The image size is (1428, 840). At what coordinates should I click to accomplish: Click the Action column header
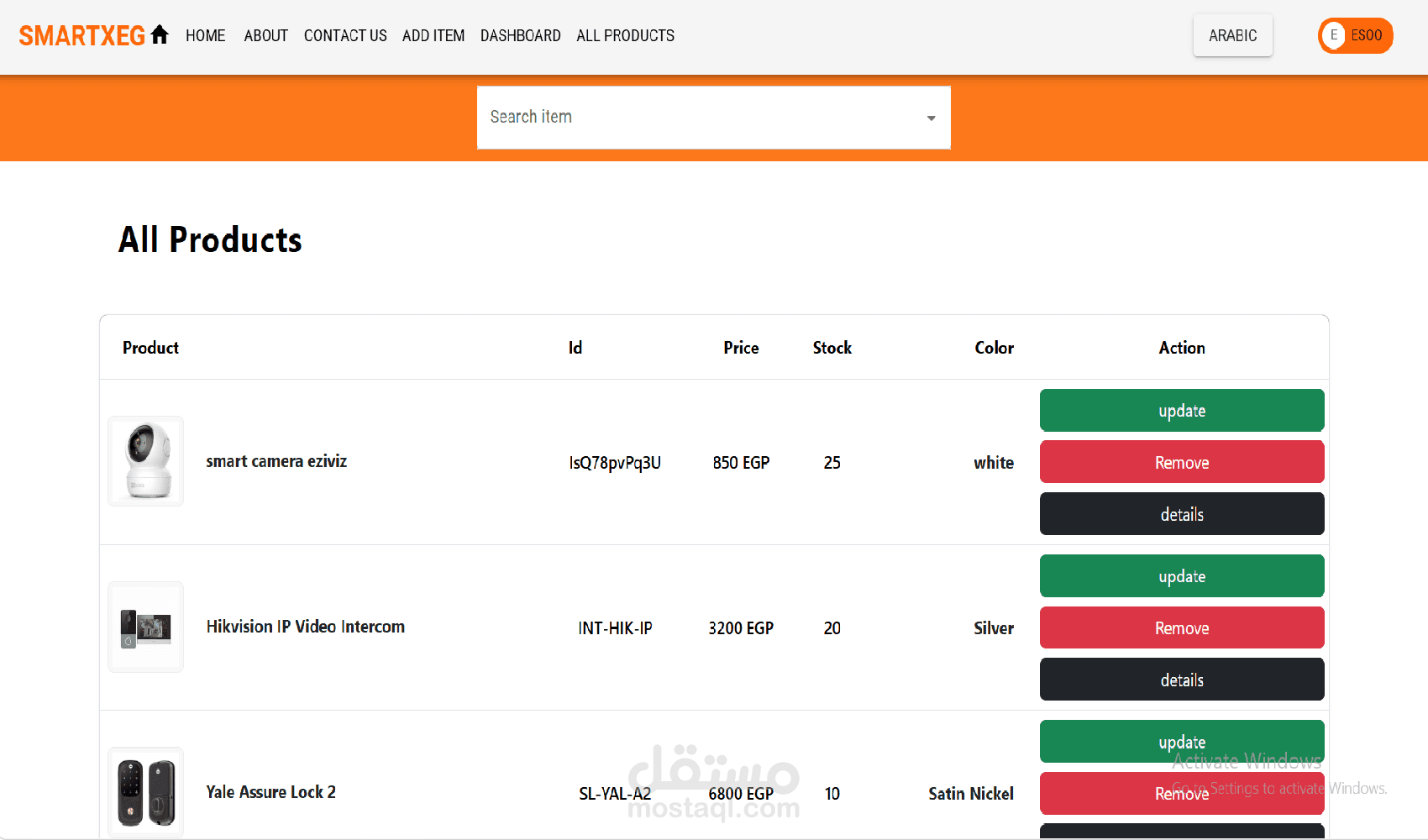click(x=1182, y=348)
